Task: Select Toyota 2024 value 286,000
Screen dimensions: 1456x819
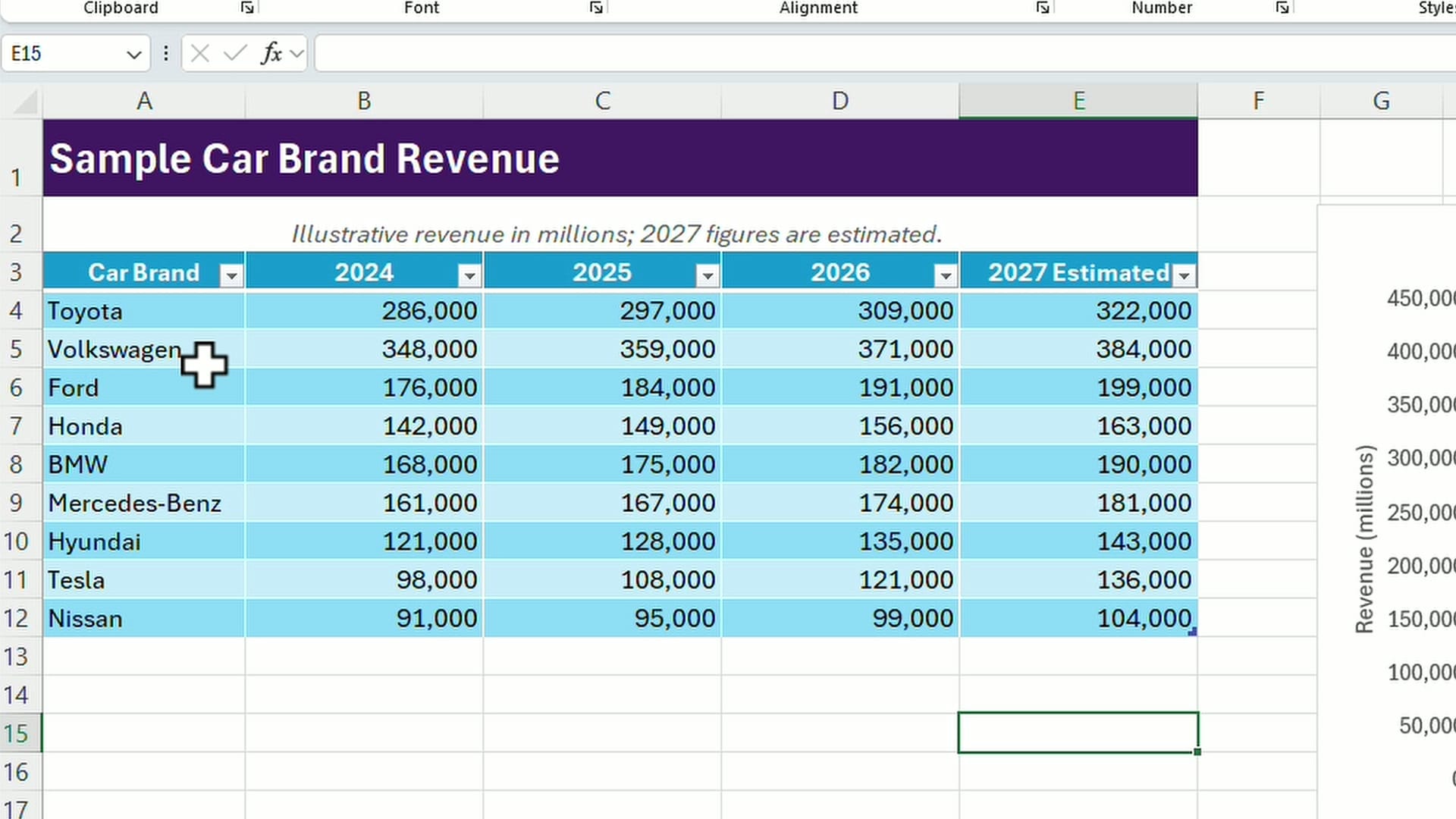Action: pyautogui.click(x=364, y=311)
